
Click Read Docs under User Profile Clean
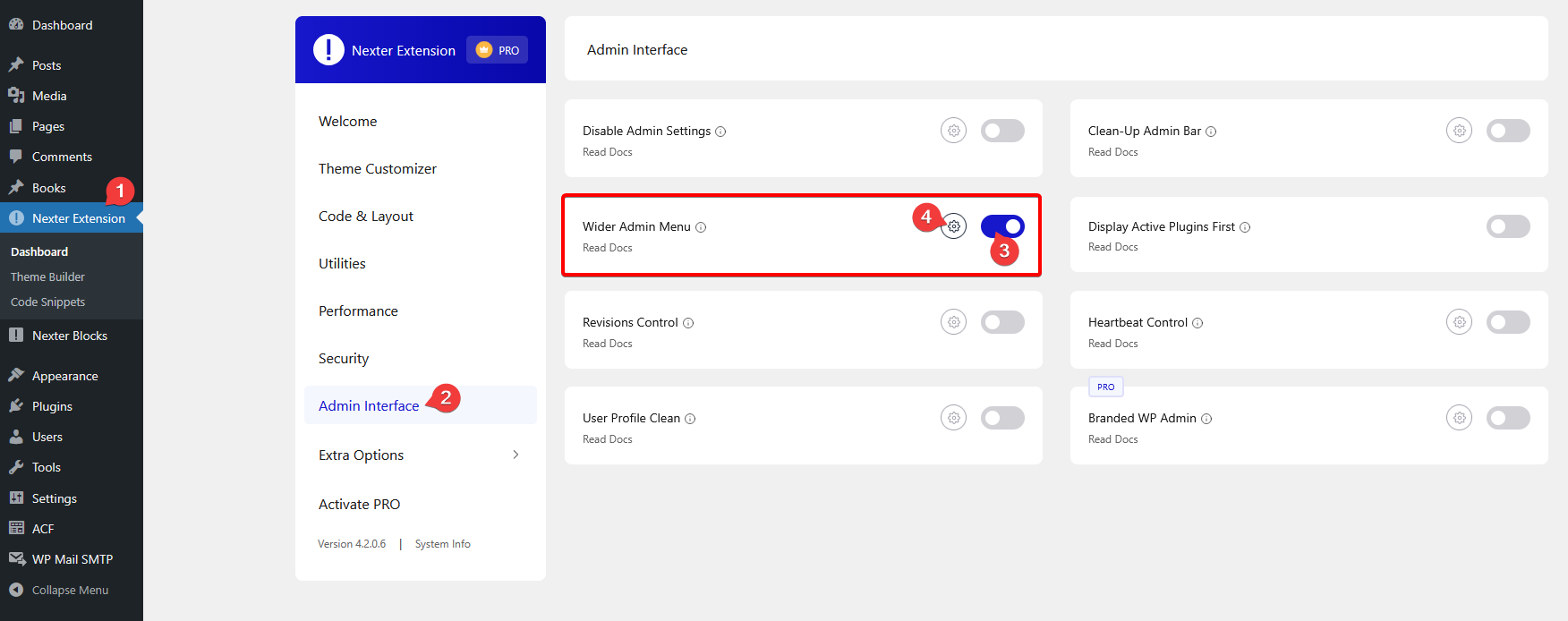tap(607, 438)
